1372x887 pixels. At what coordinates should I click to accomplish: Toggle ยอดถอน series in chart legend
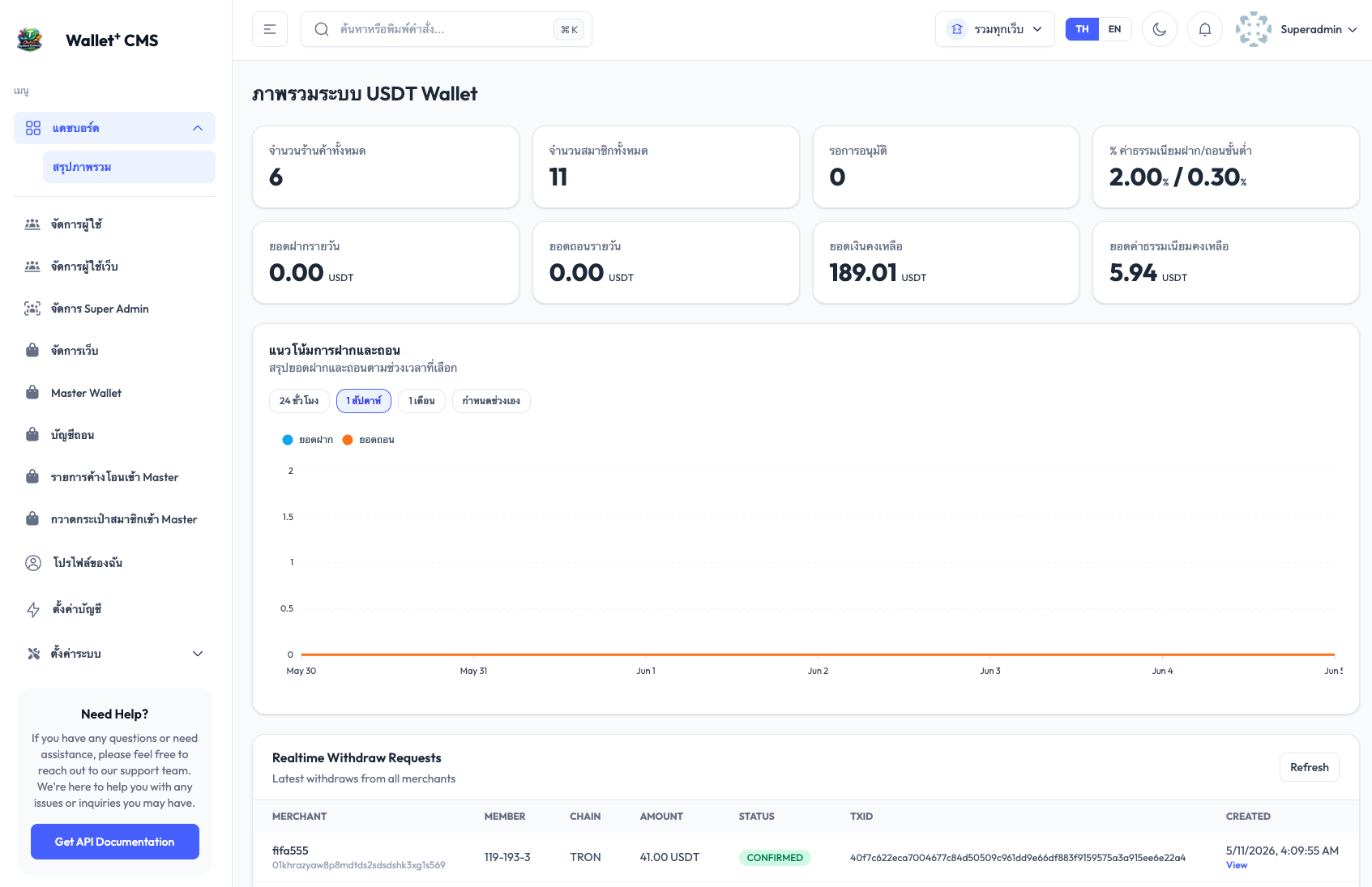[368, 440]
